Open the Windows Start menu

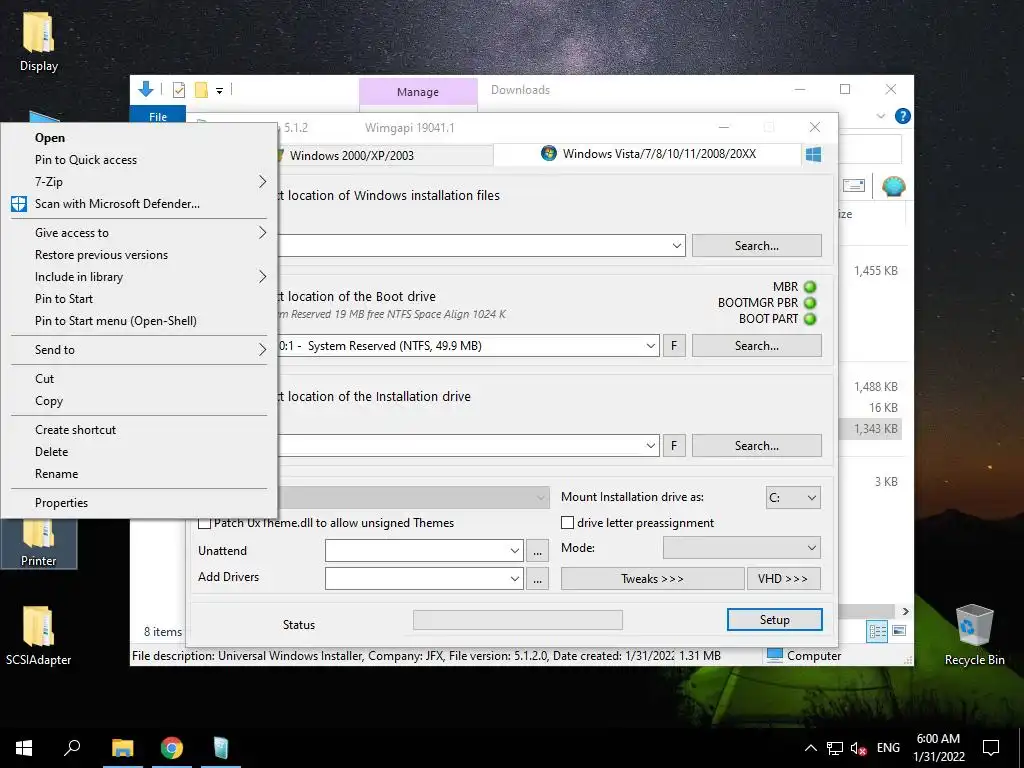[24, 748]
